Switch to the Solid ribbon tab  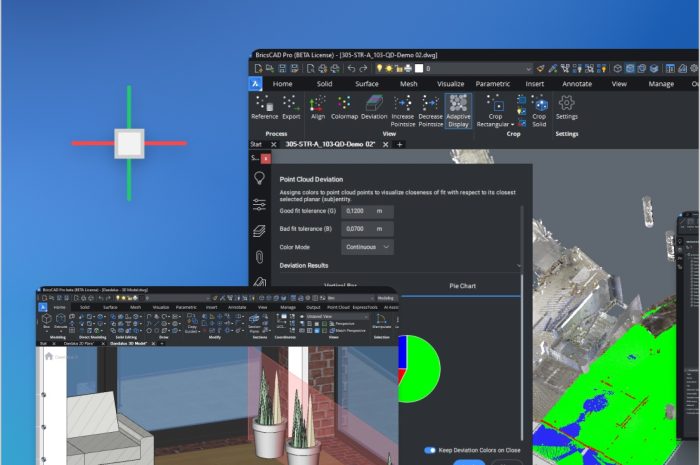point(324,84)
